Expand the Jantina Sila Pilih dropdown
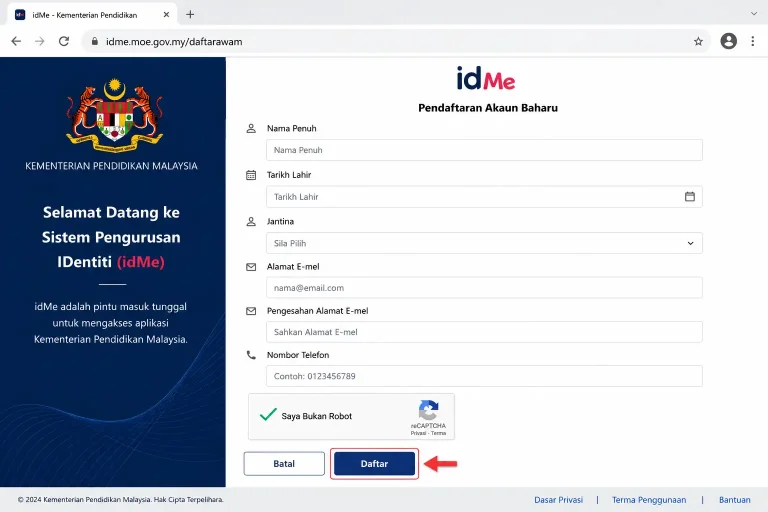The image size is (768, 512). pyautogui.click(x=484, y=243)
